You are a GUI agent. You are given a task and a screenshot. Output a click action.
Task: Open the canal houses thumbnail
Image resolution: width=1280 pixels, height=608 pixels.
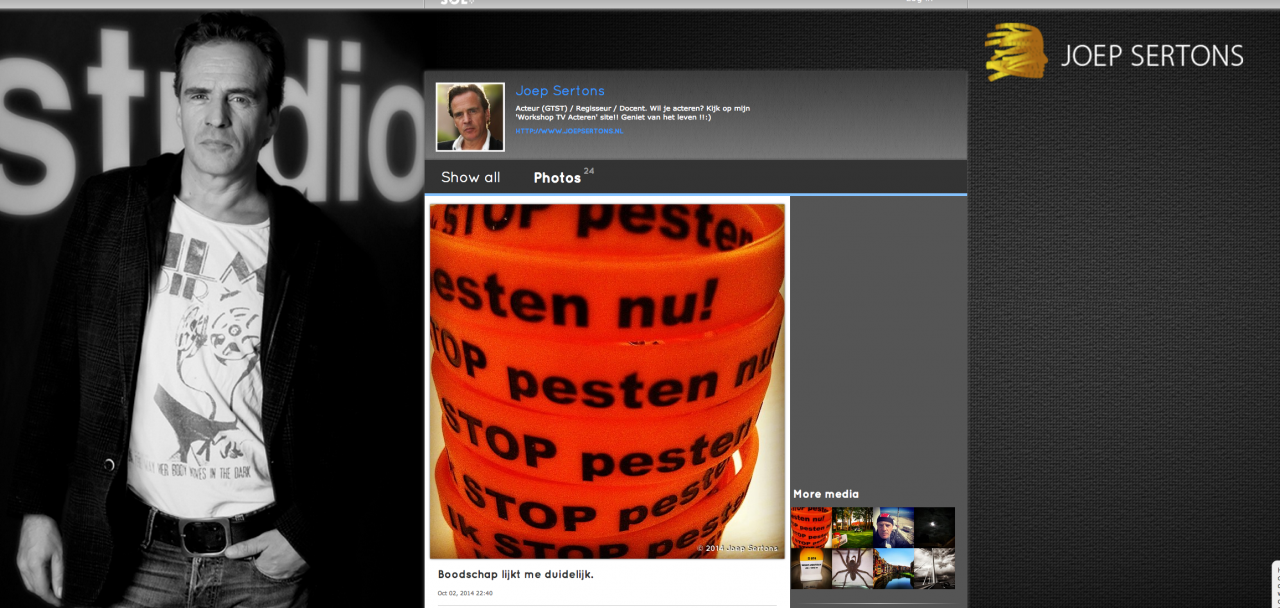(893, 568)
